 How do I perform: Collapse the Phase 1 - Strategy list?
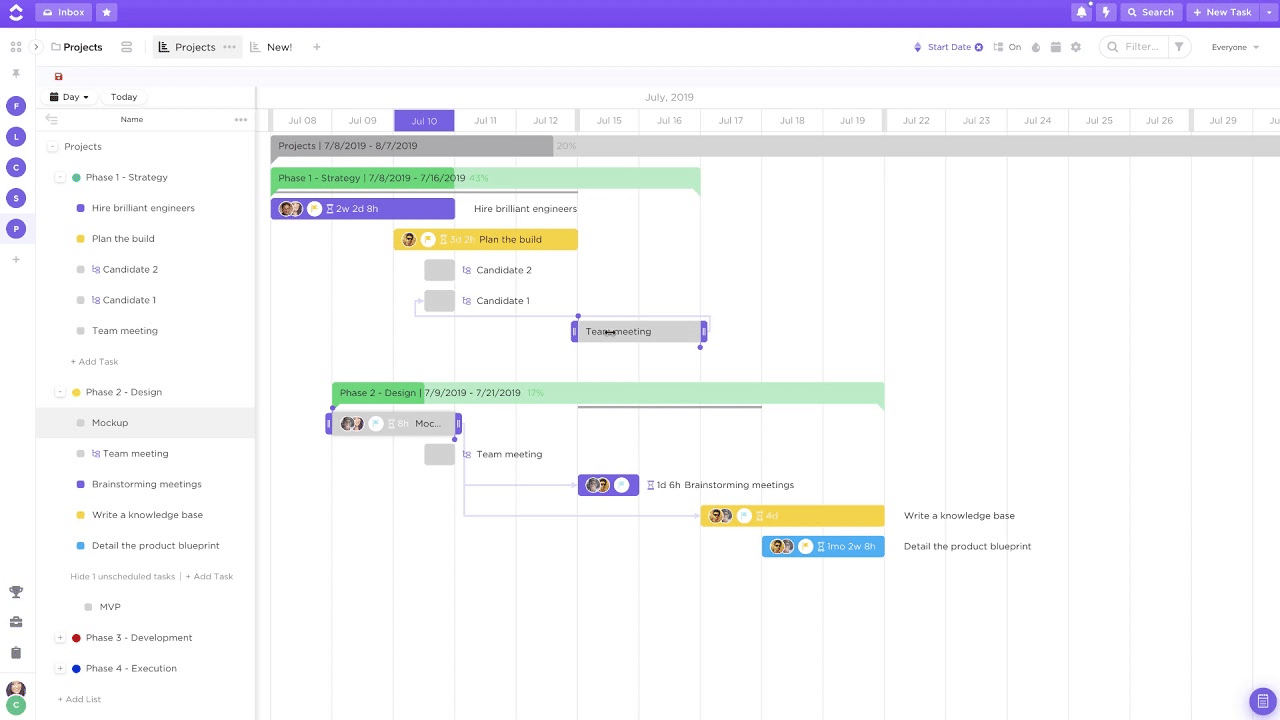[60, 177]
